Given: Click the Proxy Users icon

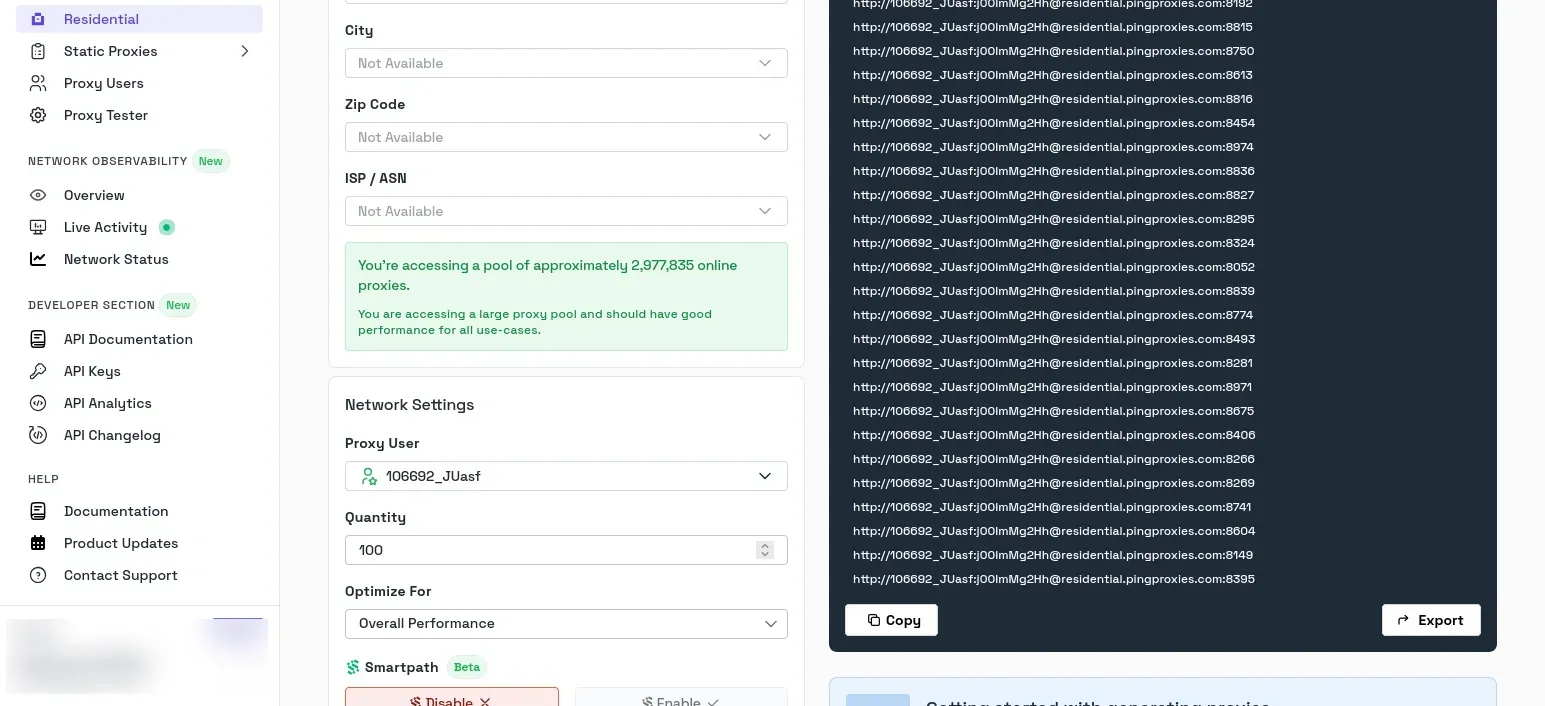Looking at the screenshot, I should 38,83.
